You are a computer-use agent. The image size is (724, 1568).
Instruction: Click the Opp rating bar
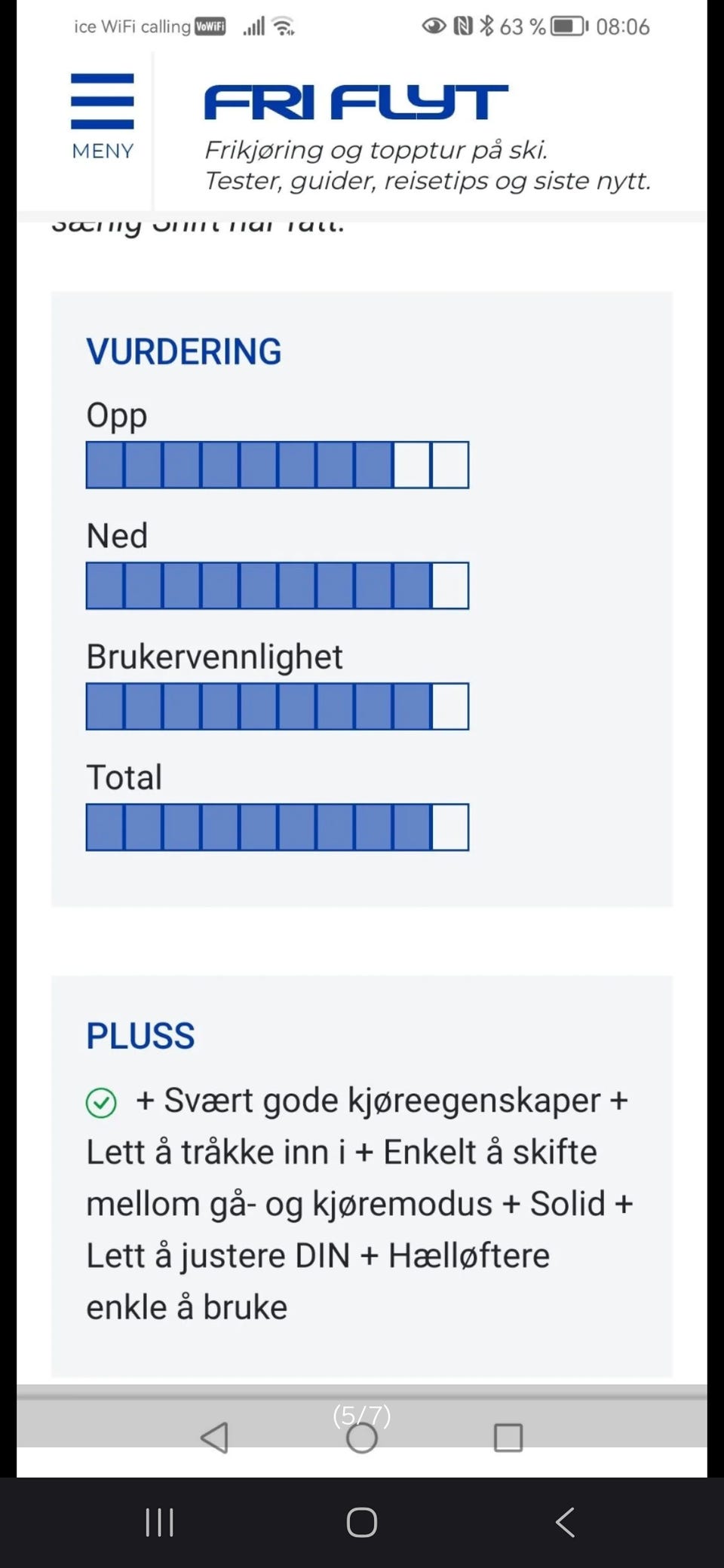click(278, 465)
